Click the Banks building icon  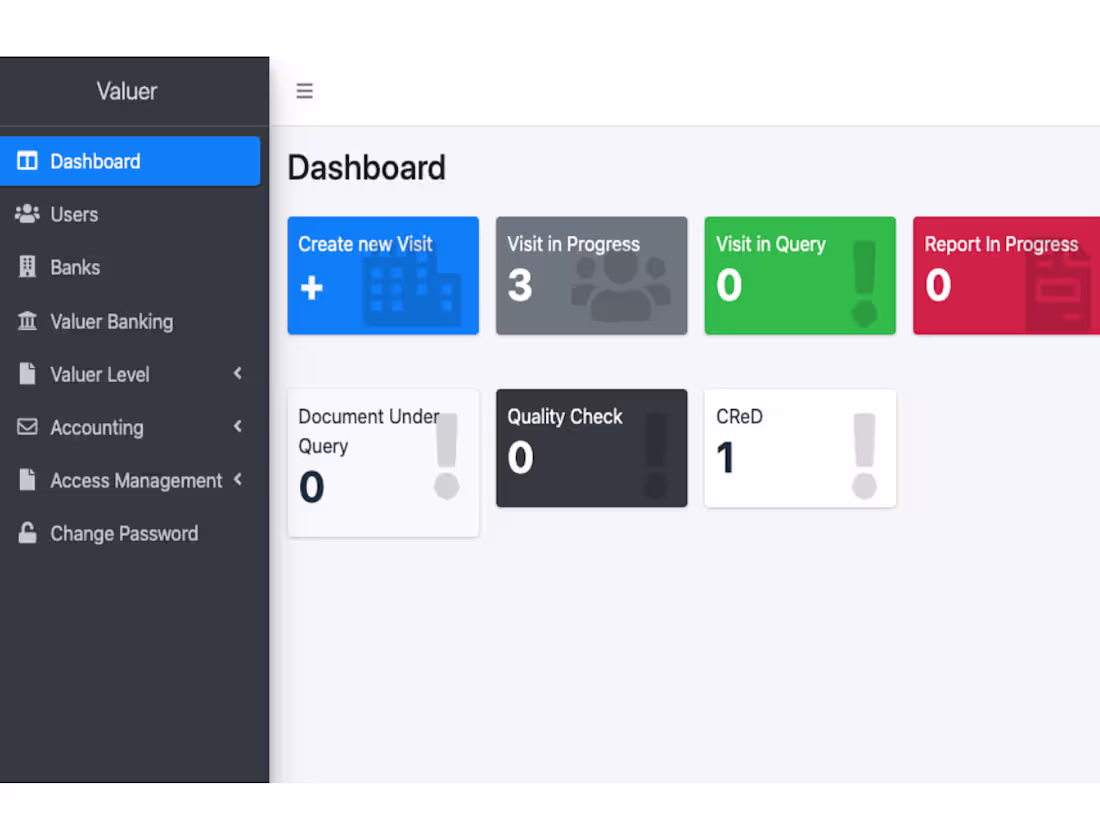coord(27,267)
